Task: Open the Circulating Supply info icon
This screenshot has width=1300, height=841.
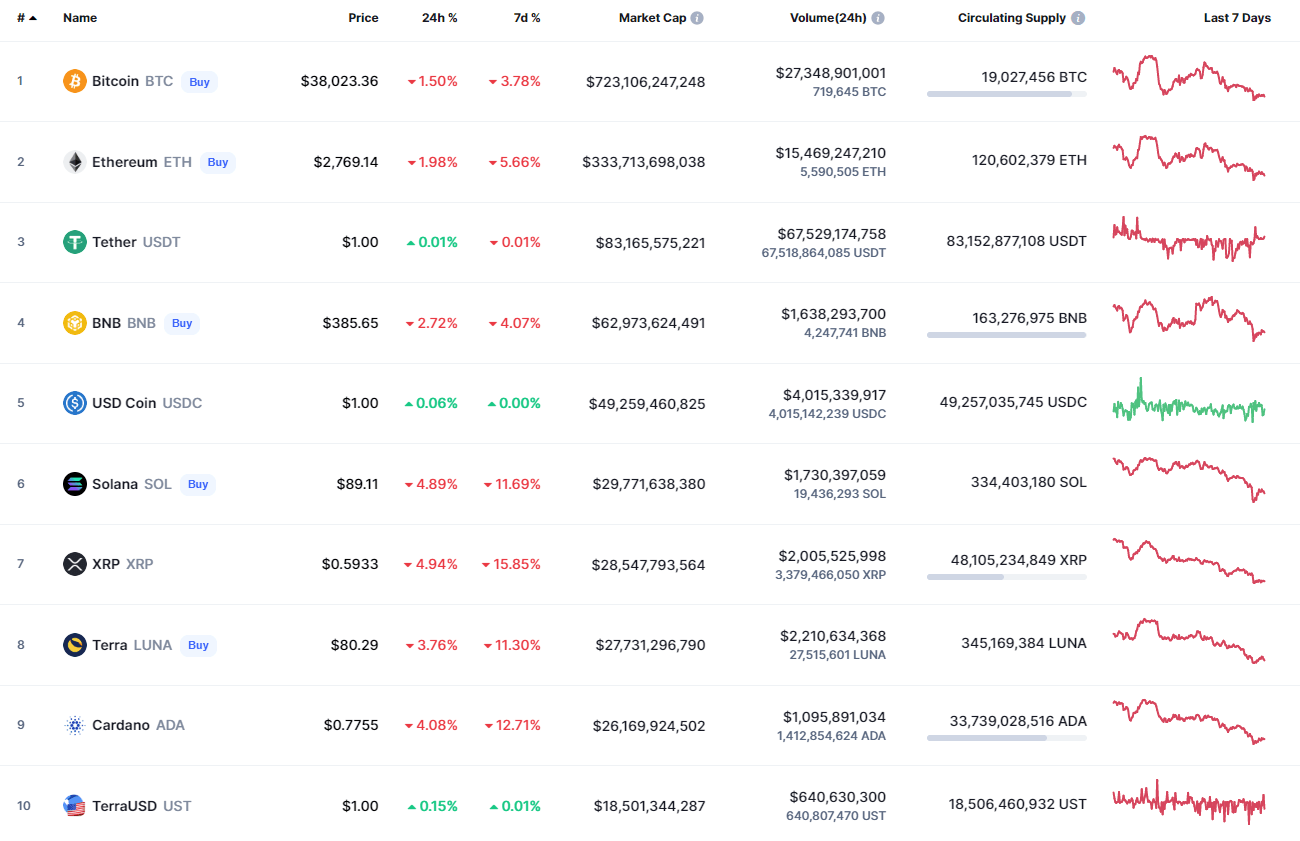Action: point(1078,18)
